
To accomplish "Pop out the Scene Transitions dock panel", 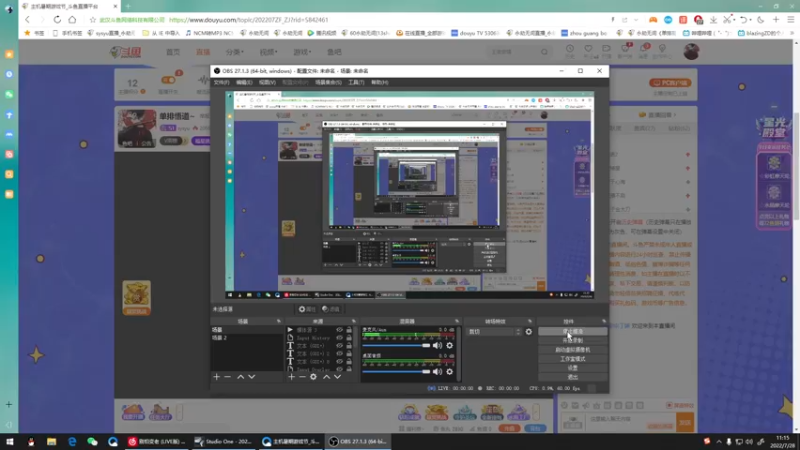I will (x=530, y=321).
